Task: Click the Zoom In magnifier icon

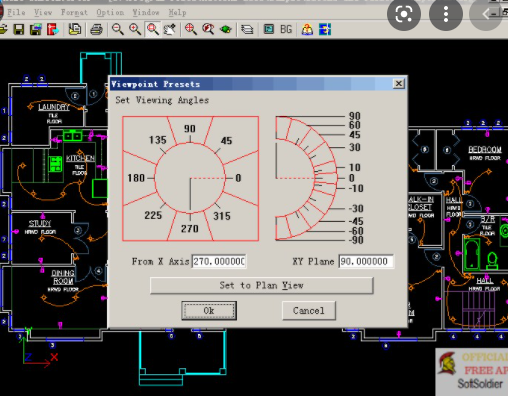Action: 135,30
